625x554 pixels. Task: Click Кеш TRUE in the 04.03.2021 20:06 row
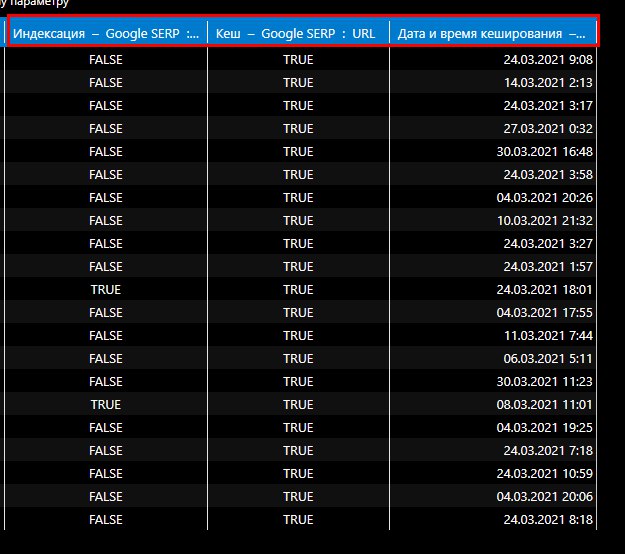[x=298, y=497]
